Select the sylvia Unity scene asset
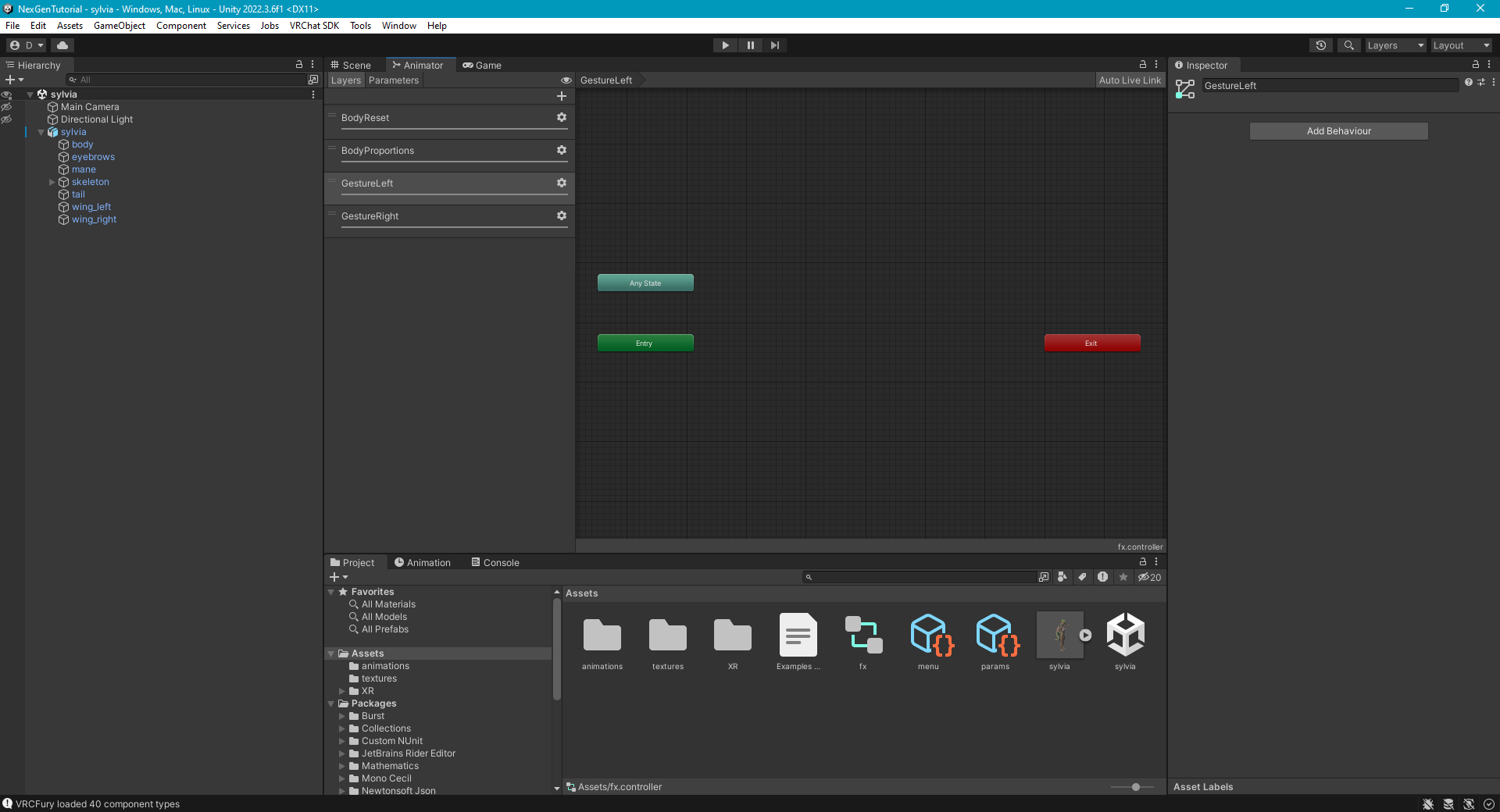The height and width of the screenshot is (812, 1500). tap(1125, 636)
